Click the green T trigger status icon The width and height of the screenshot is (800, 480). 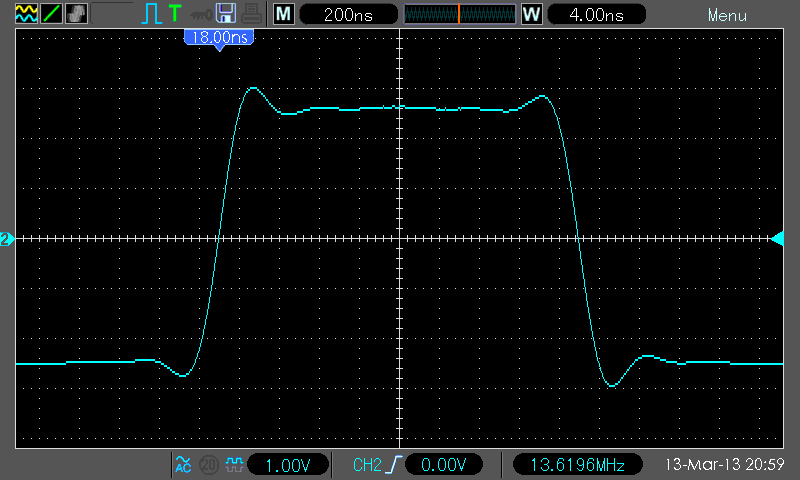(x=174, y=13)
